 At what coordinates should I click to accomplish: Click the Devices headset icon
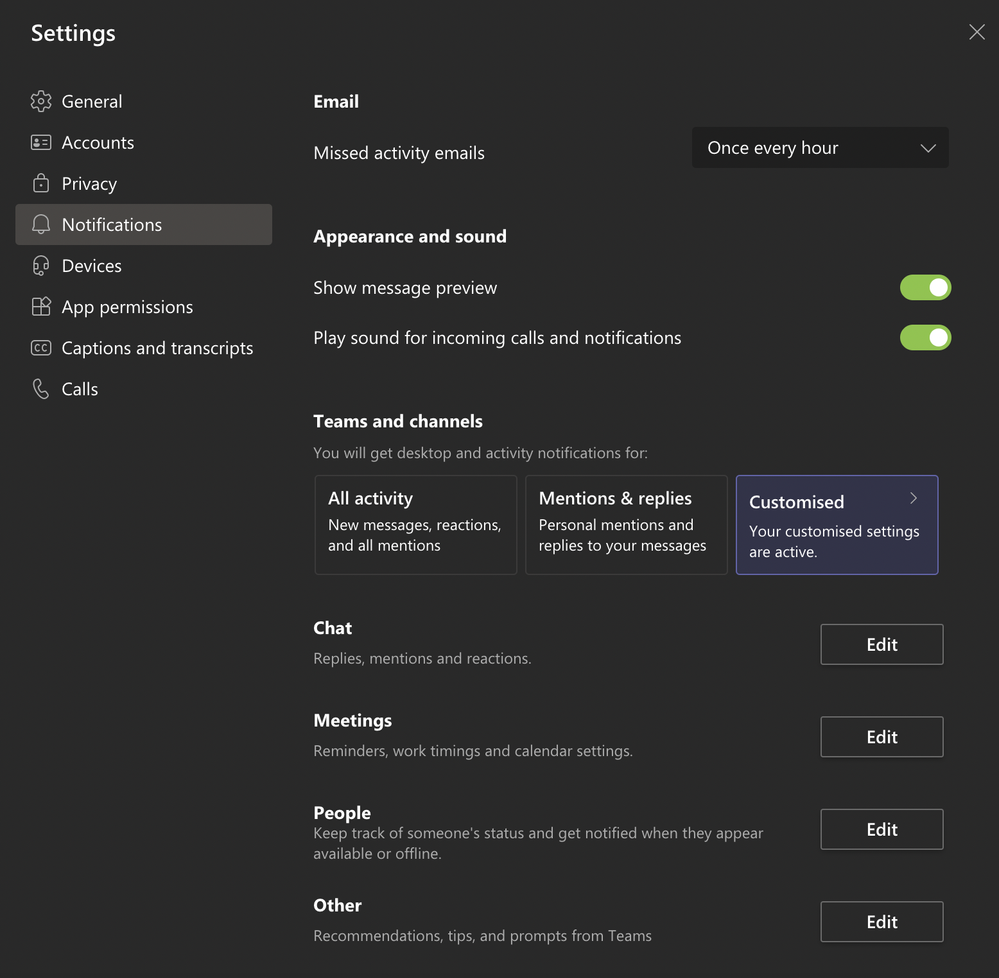coord(41,265)
